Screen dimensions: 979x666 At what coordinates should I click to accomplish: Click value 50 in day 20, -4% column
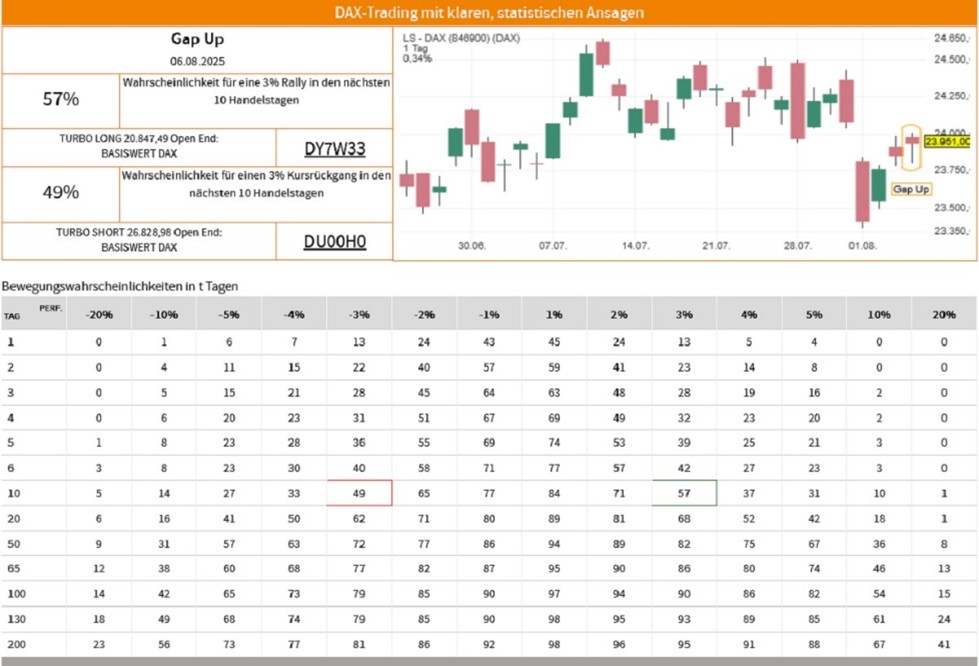(294, 519)
